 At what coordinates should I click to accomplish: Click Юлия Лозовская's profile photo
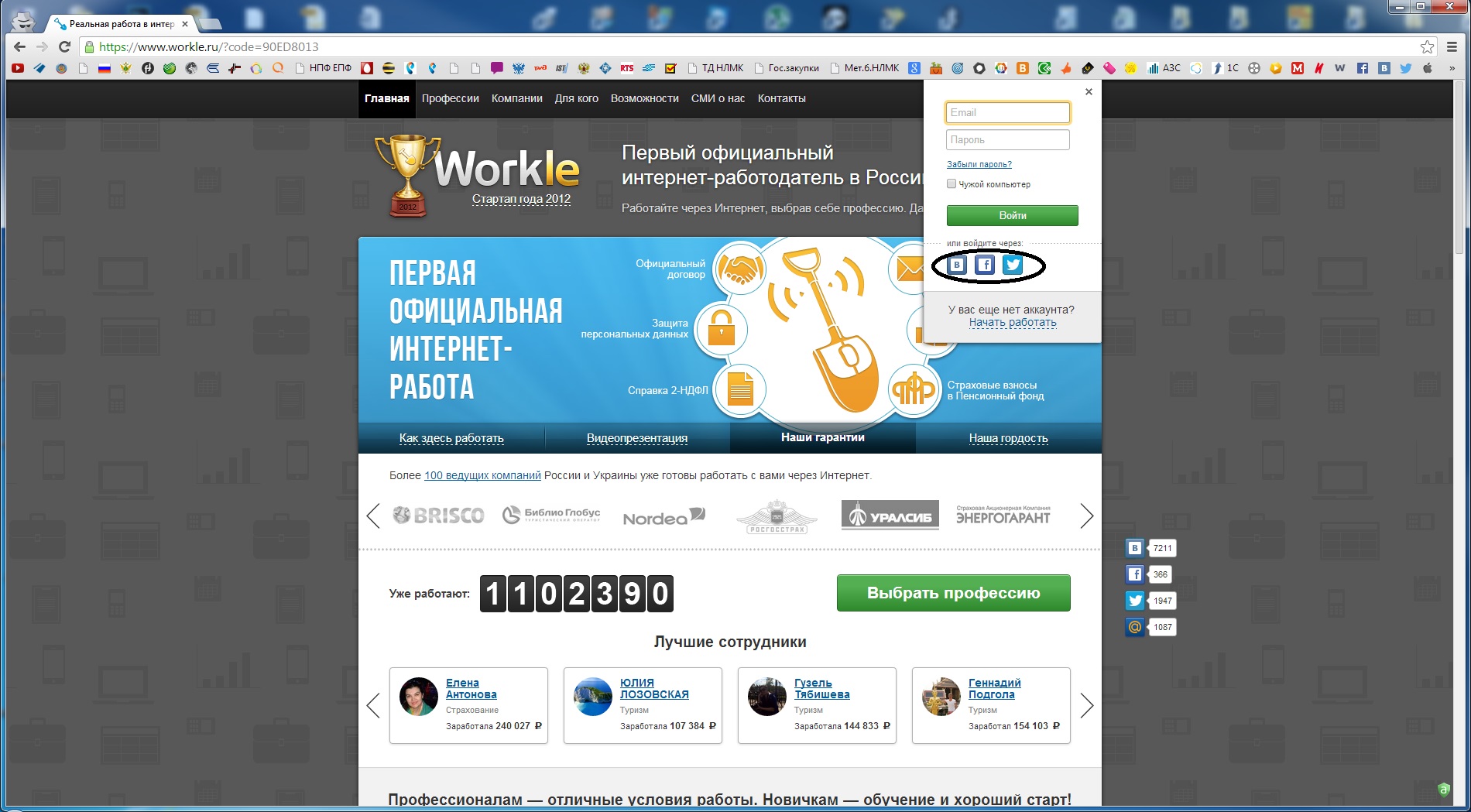point(593,697)
